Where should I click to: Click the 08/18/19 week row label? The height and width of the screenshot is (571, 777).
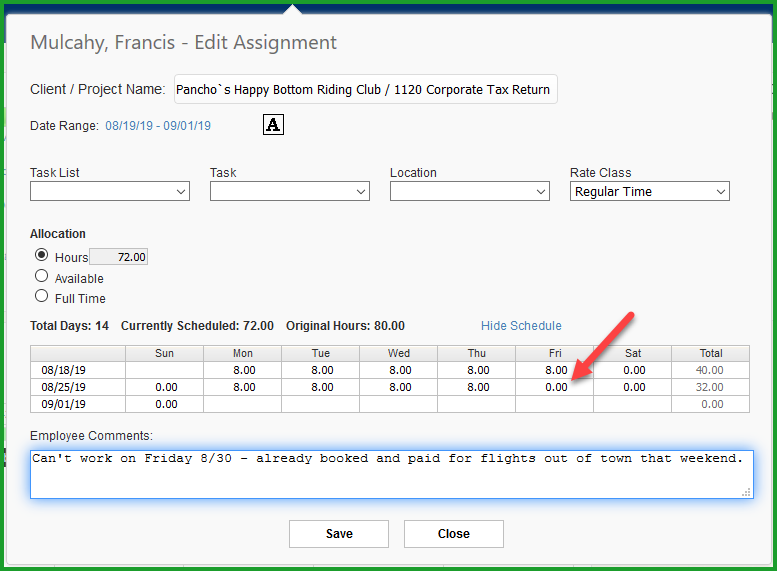click(78, 370)
